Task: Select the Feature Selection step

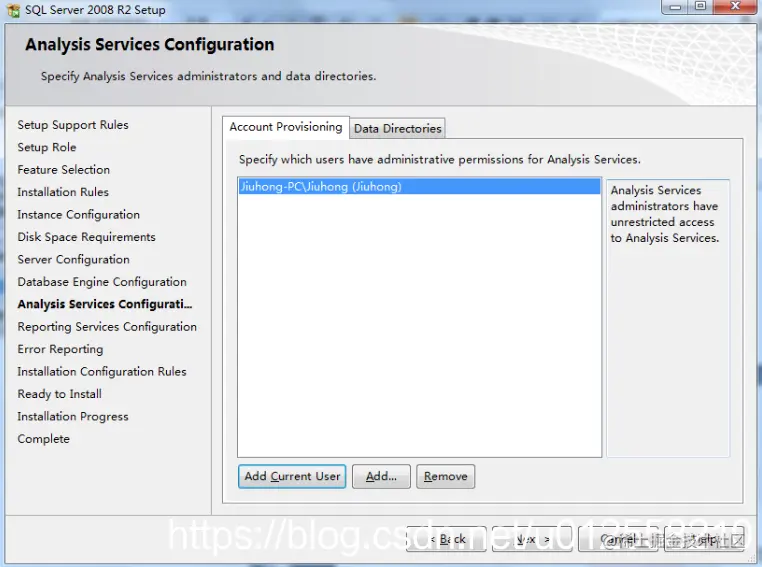Action: coord(64,170)
